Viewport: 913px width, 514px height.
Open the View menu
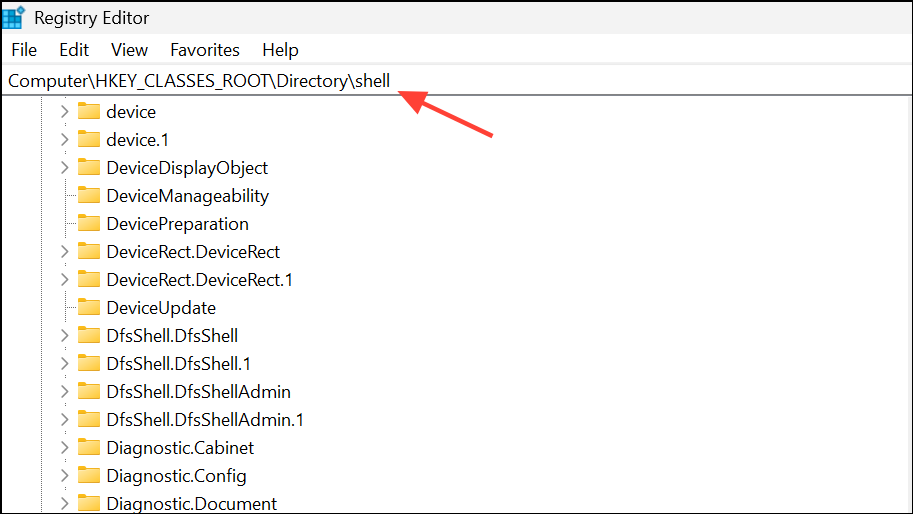[x=129, y=50]
